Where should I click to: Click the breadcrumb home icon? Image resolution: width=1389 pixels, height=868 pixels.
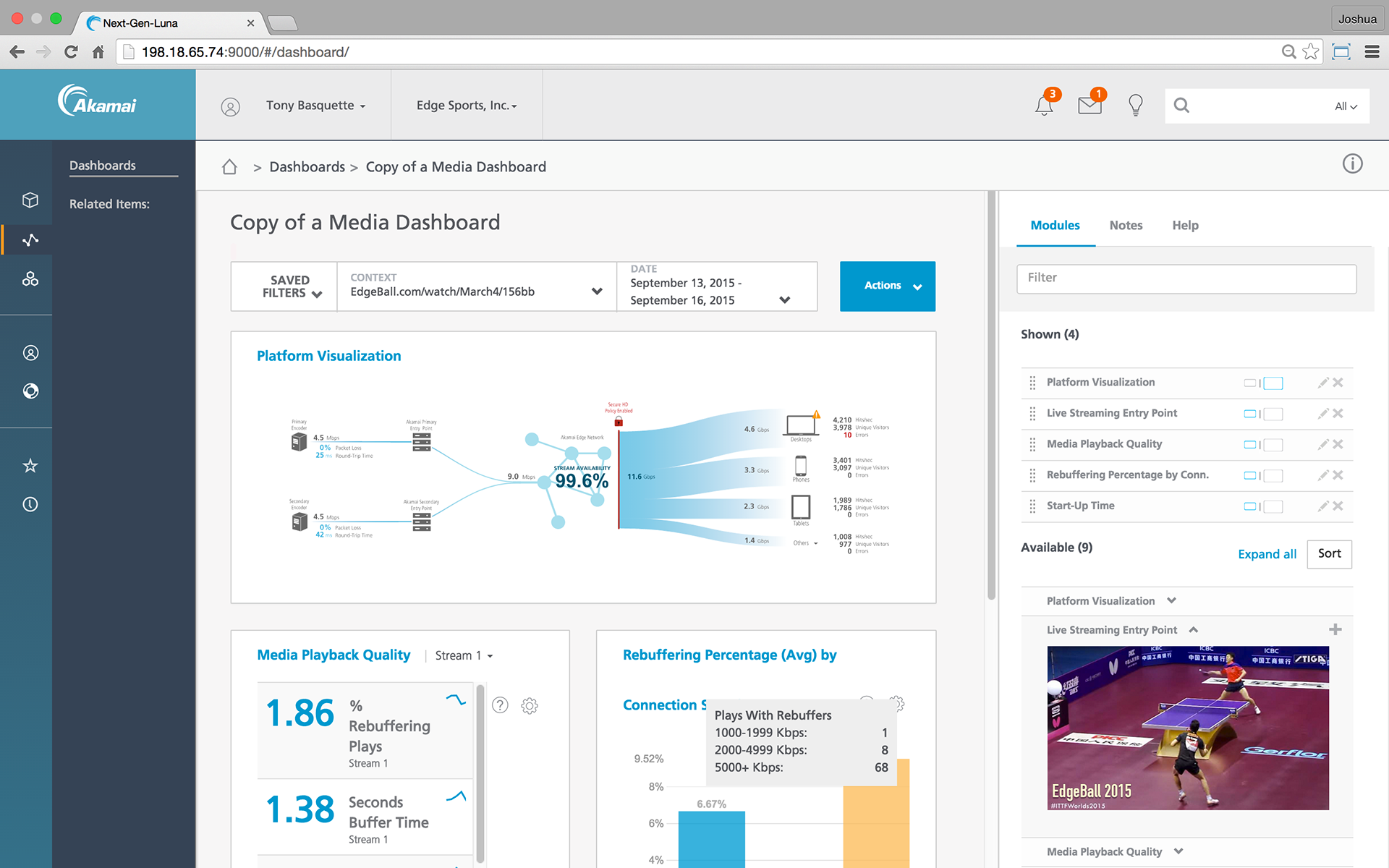pyautogui.click(x=229, y=167)
